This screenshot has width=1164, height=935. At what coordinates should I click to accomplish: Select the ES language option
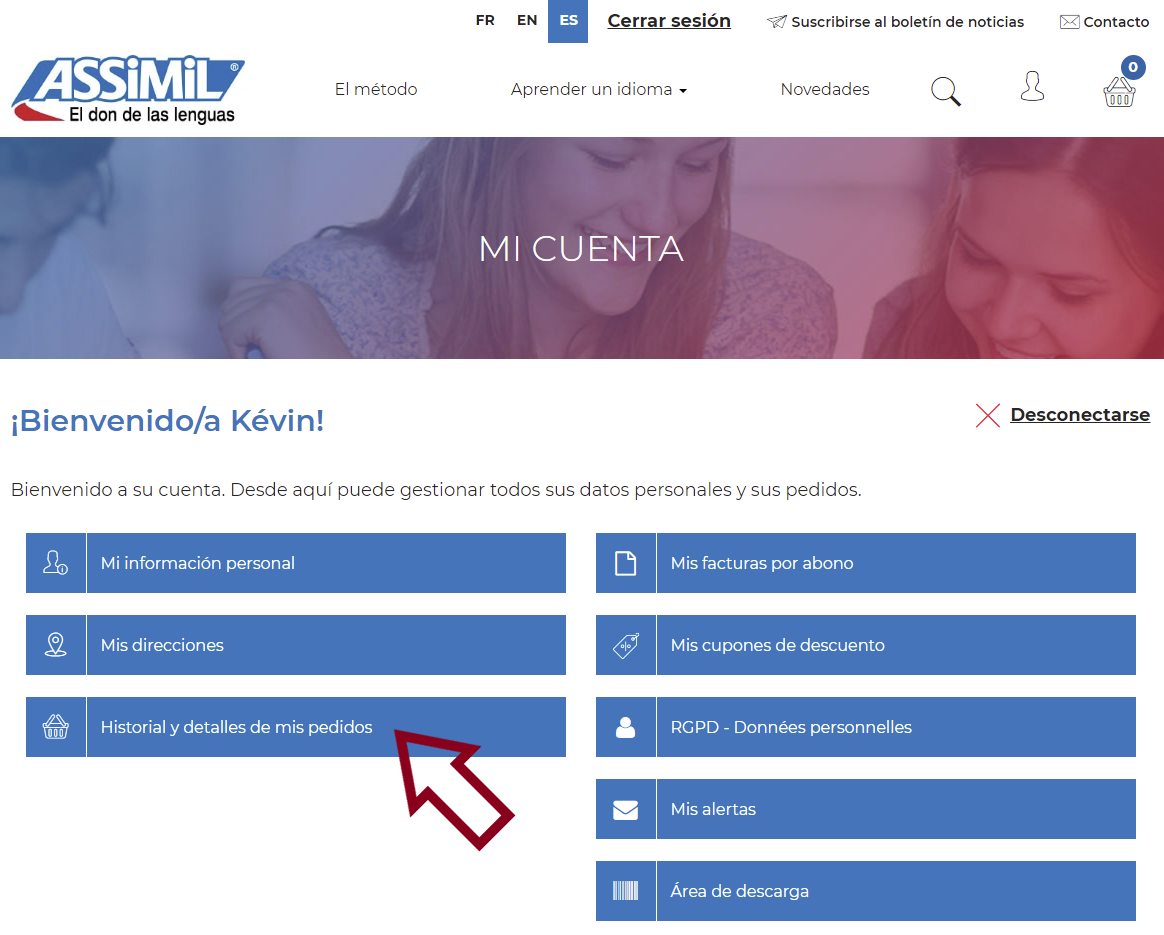pyautogui.click(x=568, y=21)
